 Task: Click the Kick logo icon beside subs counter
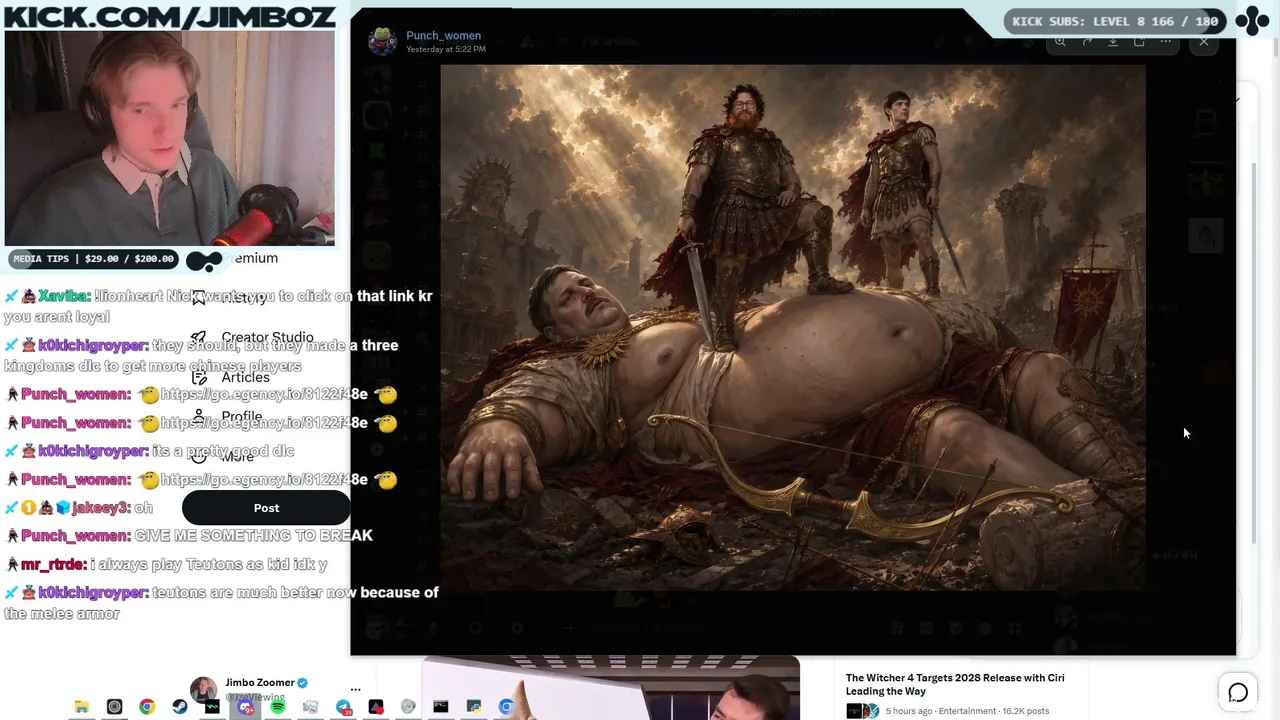(x=1252, y=21)
